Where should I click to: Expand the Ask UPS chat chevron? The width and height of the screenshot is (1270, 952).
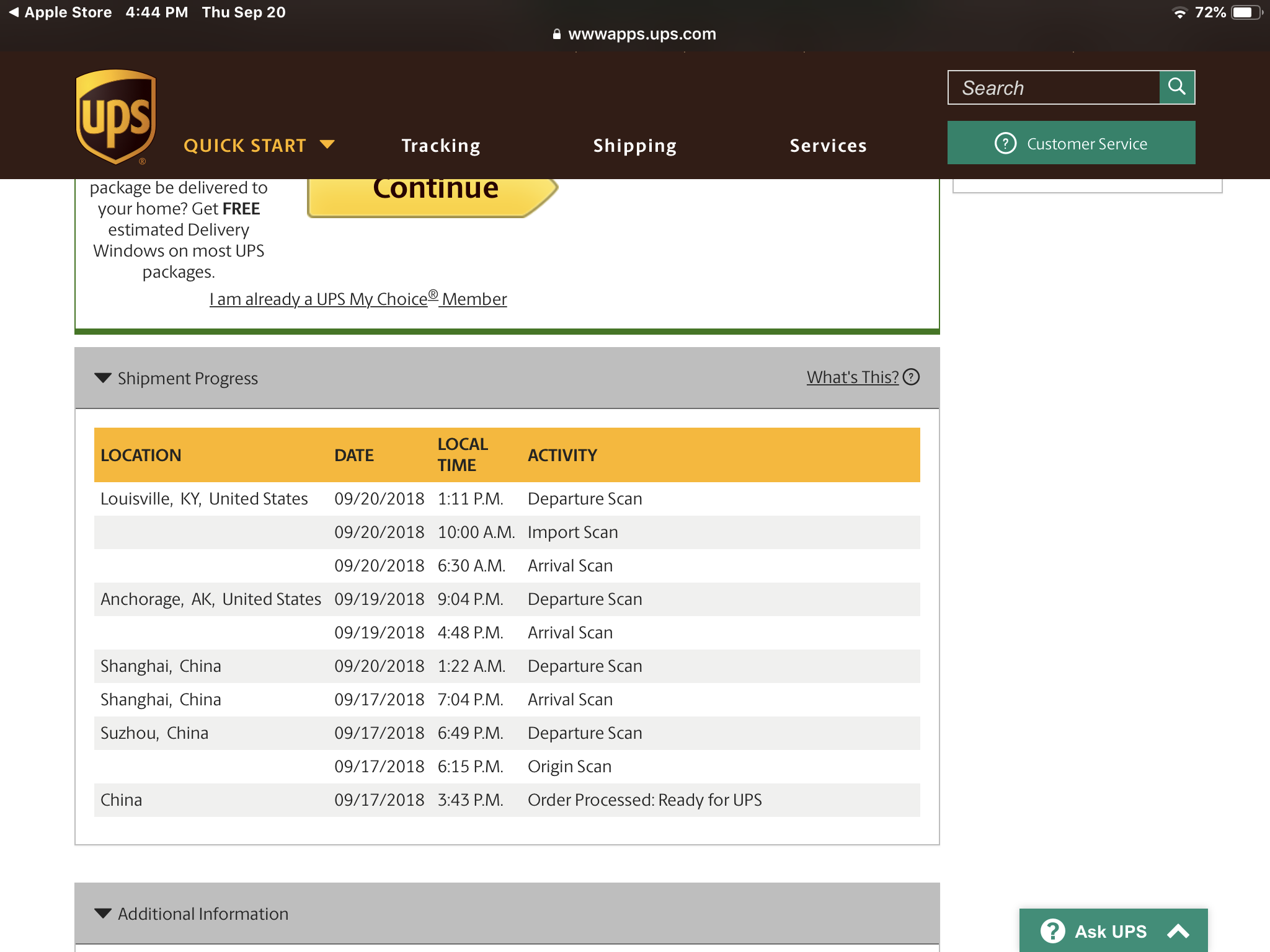1178,931
